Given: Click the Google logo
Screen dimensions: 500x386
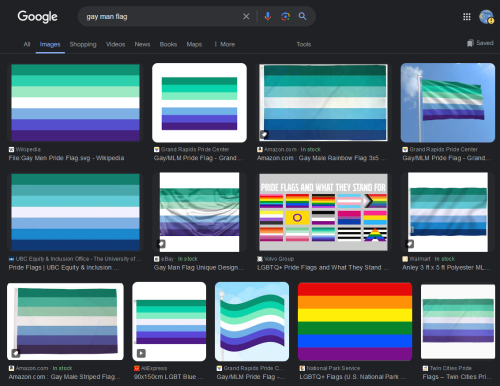Looking at the screenshot, I should tap(37, 17).
